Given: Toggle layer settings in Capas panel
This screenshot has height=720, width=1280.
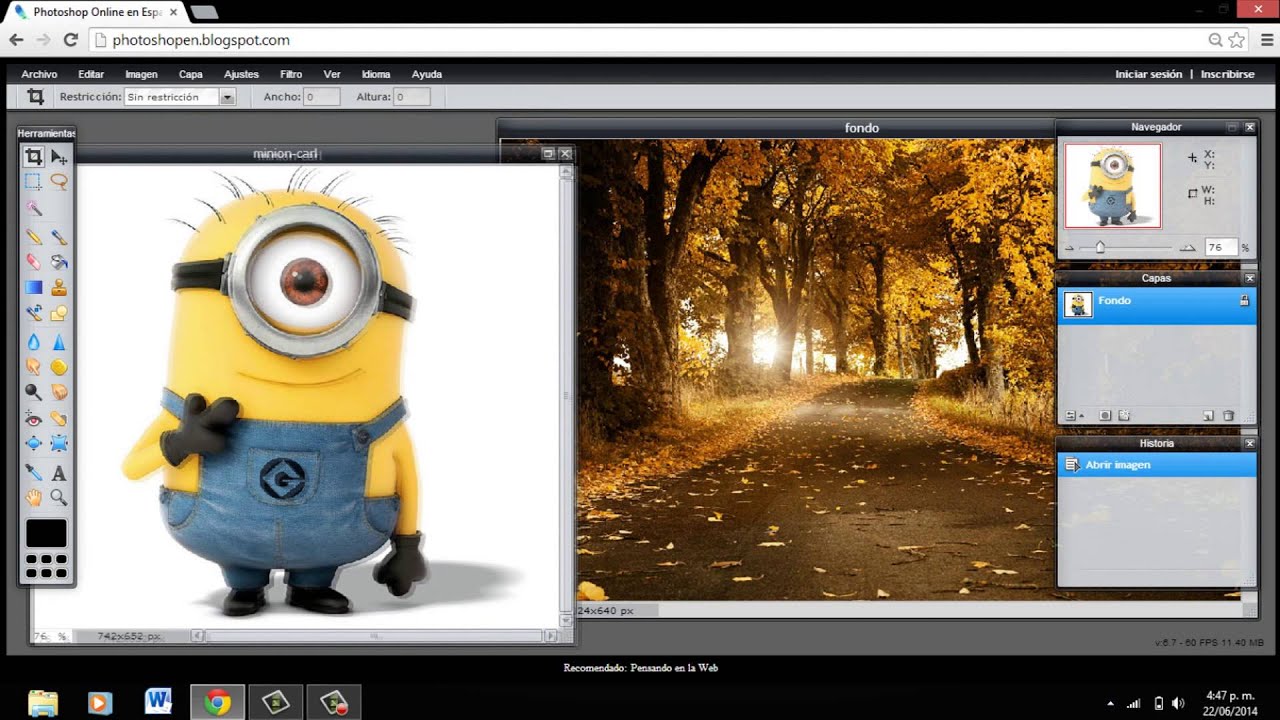Looking at the screenshot, I should (1075, 415).
